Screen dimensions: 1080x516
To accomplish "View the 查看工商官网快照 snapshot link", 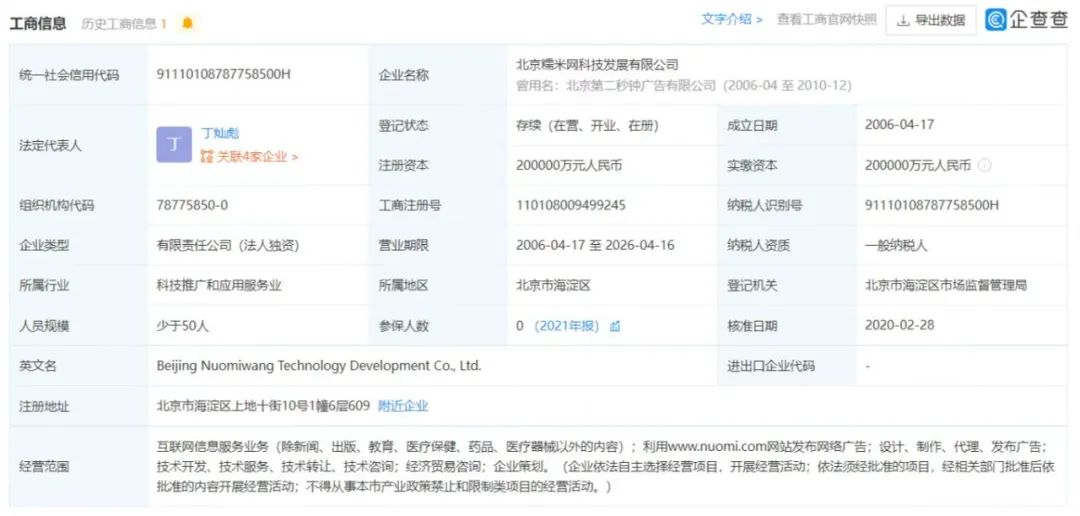I will point(827,19).
